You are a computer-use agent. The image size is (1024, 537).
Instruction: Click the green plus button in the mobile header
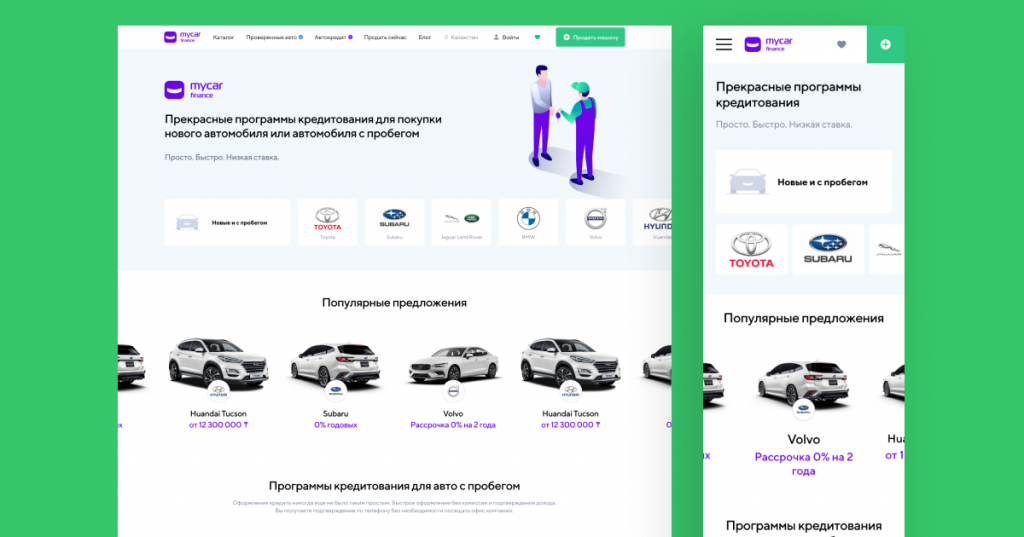click(x=886, y=44)
